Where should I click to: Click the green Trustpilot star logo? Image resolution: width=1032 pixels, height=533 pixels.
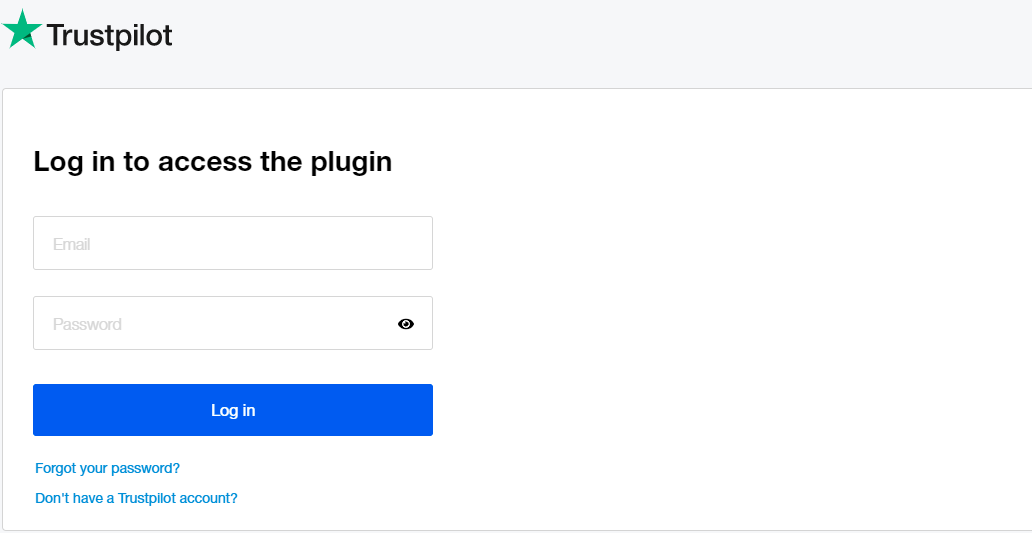22,31
